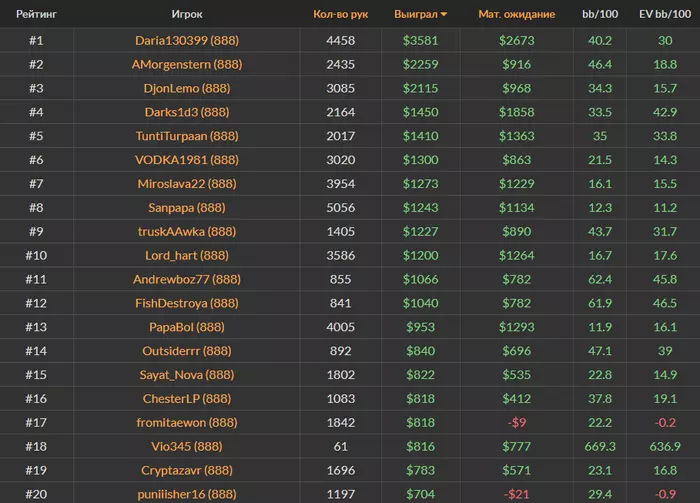Select the $1293 expectation value
Image resolution: width=700 pixels, height=503 pixels.
pos(517,327)
